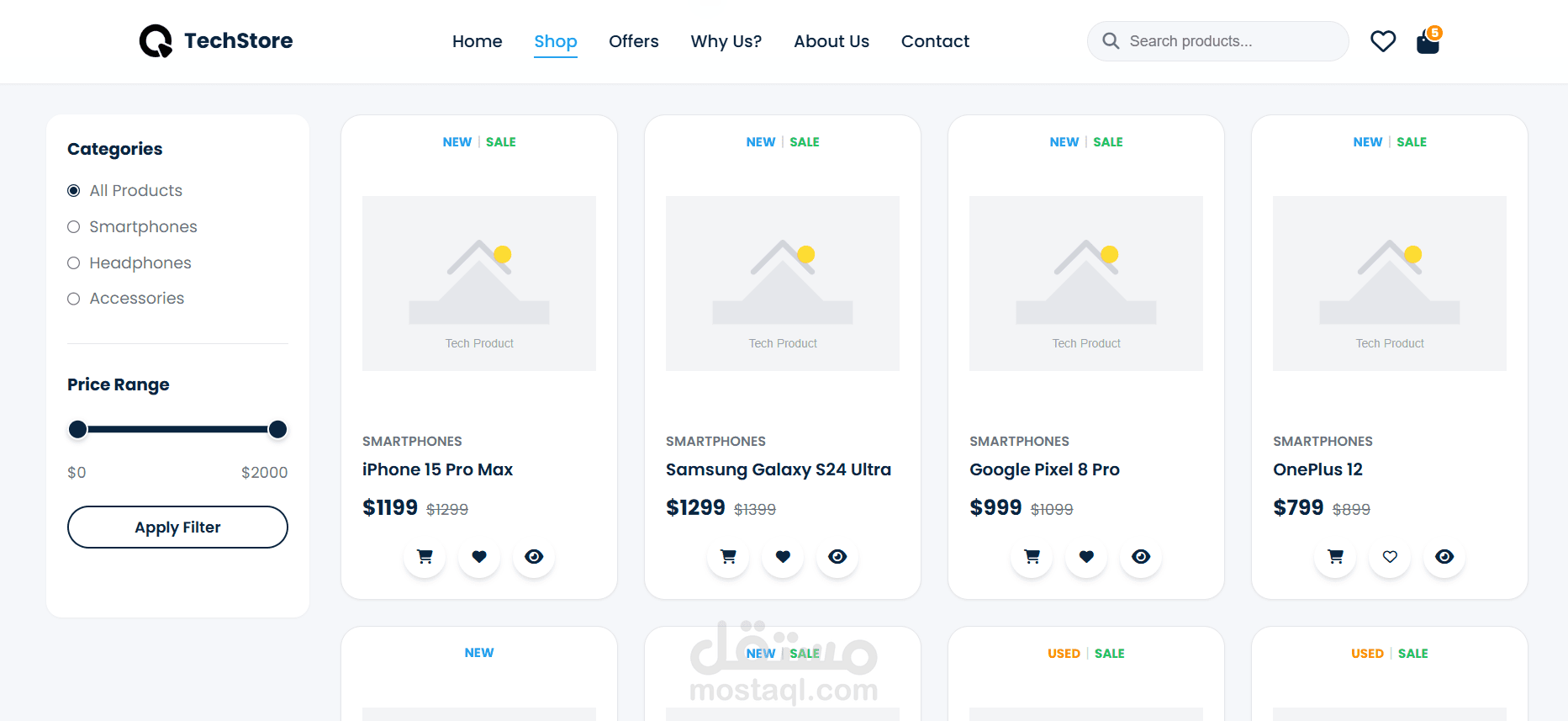Click the $0 minimum price label
Screen dimensions: 1568x721
[77, 473]
